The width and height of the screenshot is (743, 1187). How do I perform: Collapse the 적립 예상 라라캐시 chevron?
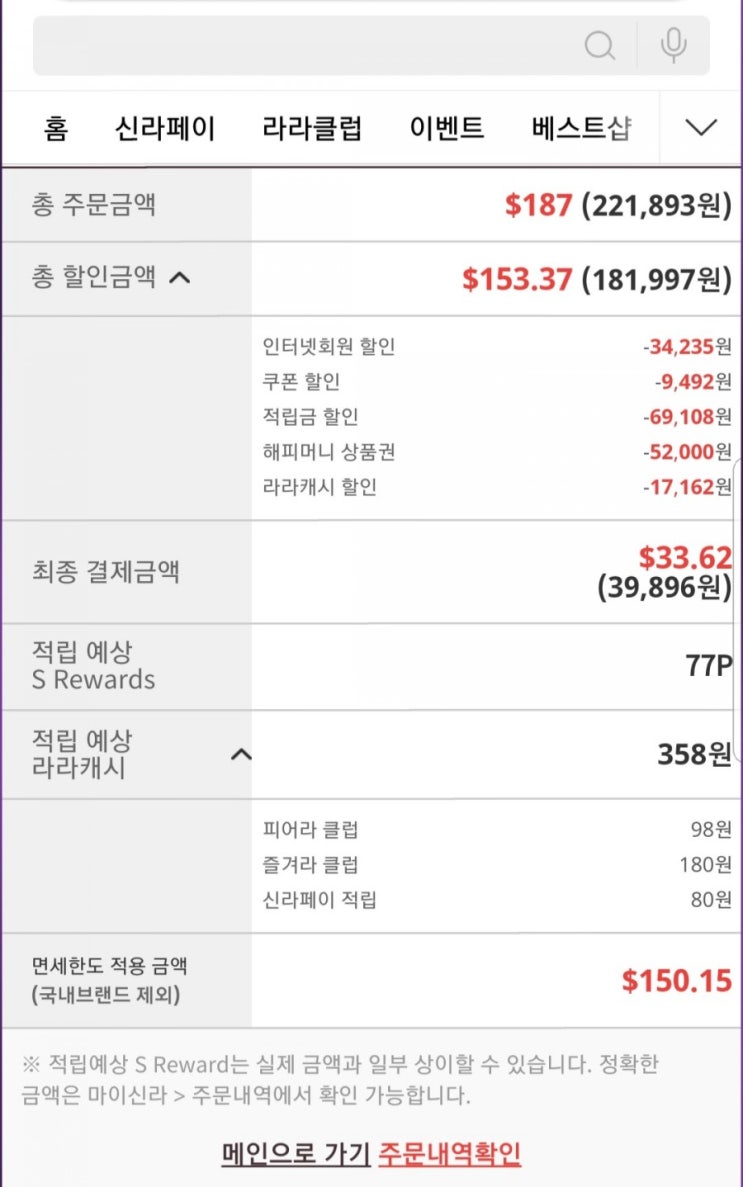pos(241,754)
